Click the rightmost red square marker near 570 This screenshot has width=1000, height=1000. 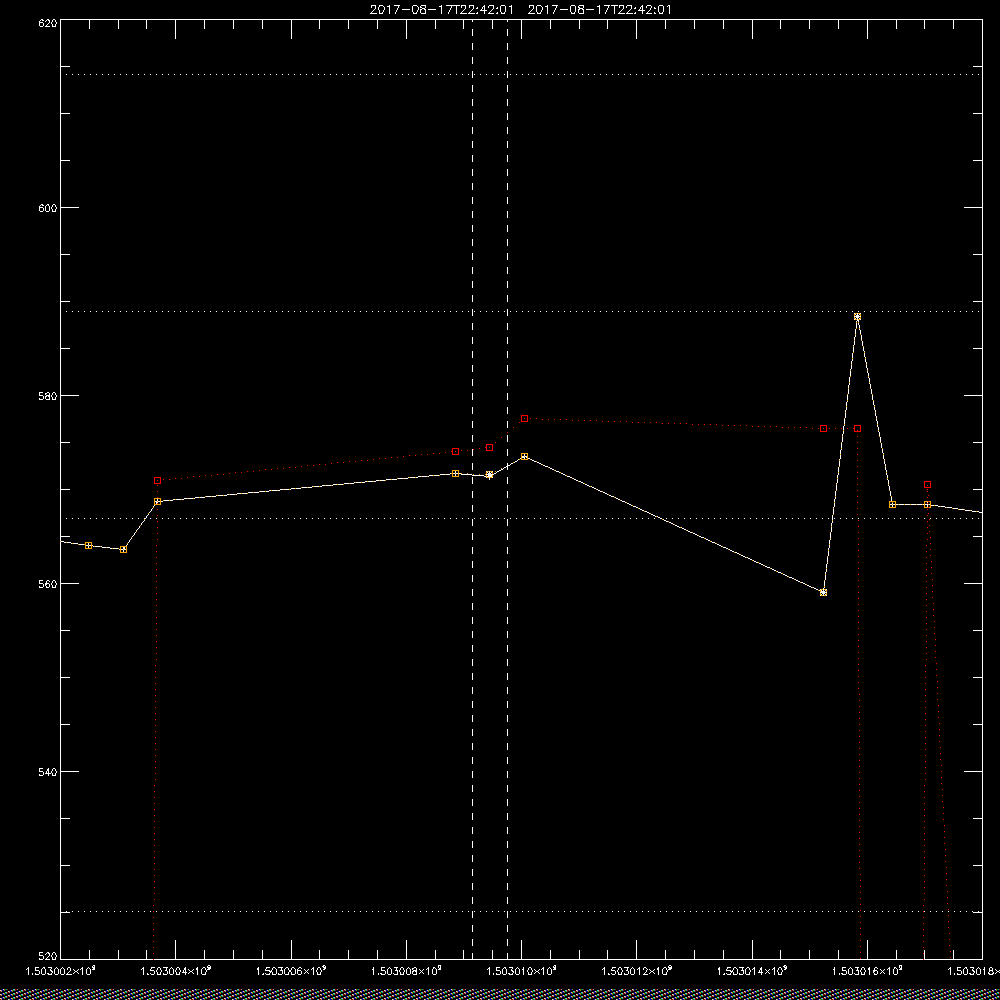(927, 485)
